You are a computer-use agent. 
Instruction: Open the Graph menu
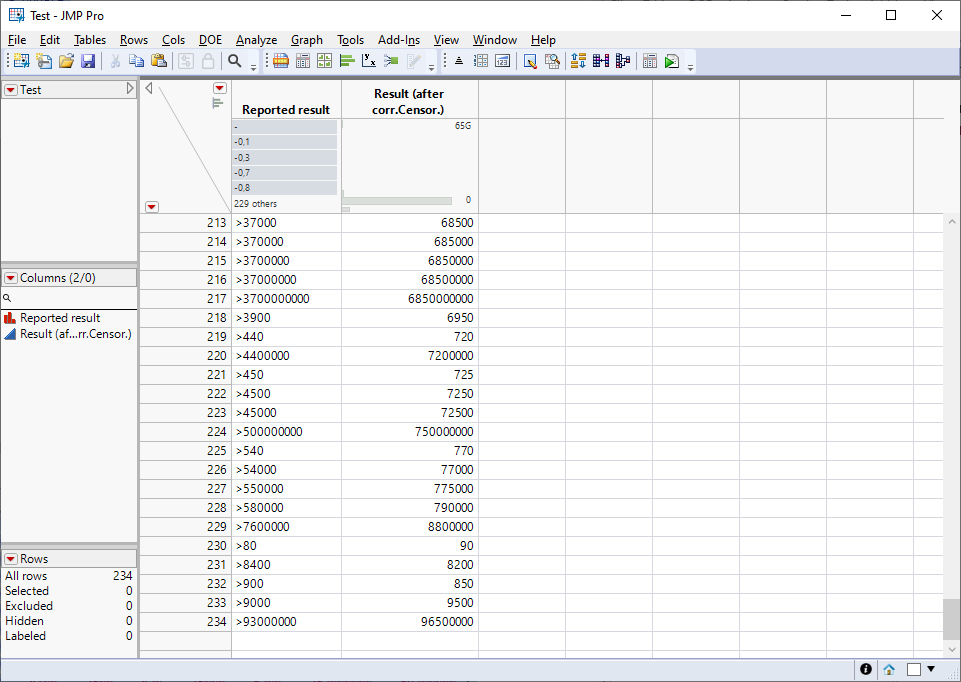(306, 40)
